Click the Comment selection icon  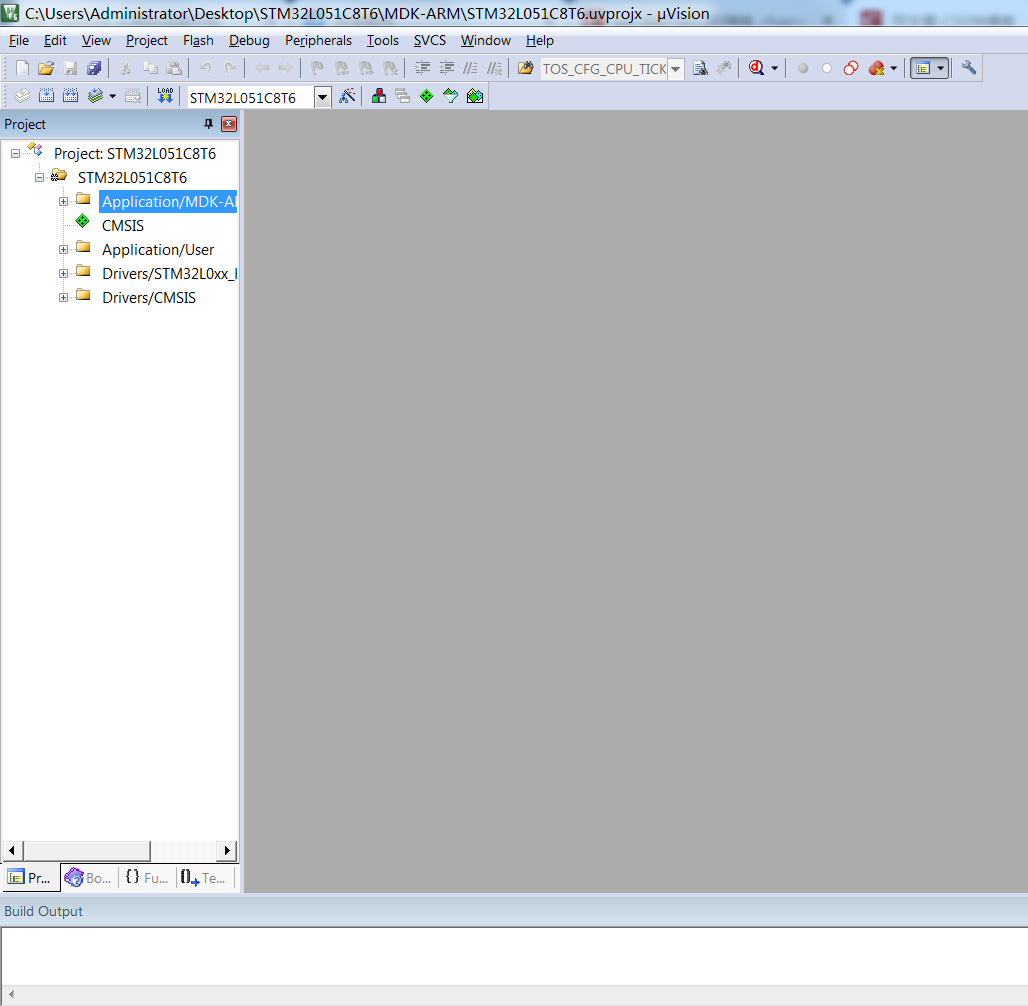click(x=470, y=68)
